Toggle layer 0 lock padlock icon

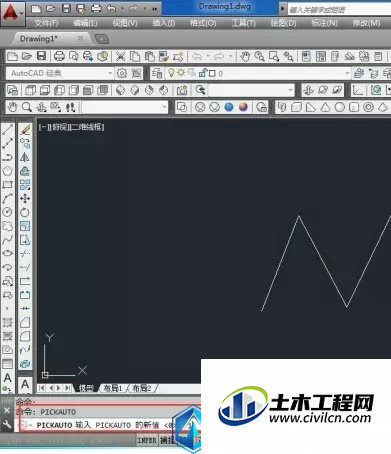202,73
